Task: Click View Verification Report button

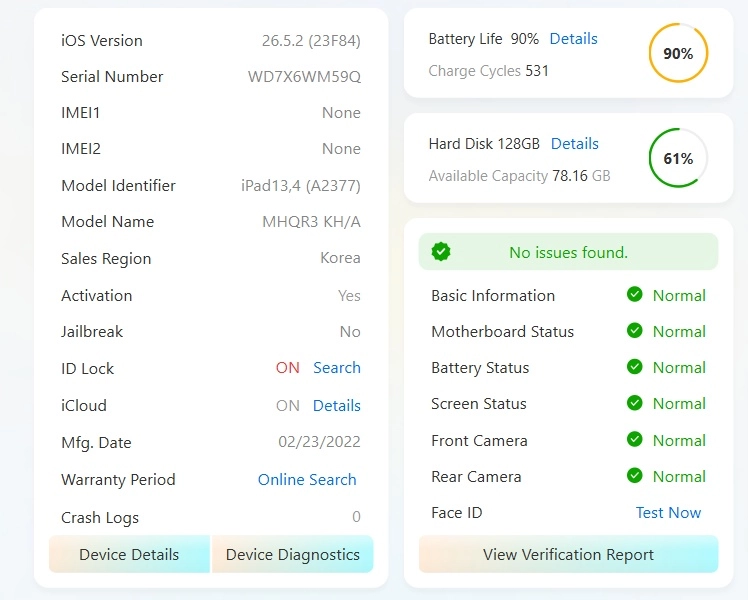Action: pos(568,554)
